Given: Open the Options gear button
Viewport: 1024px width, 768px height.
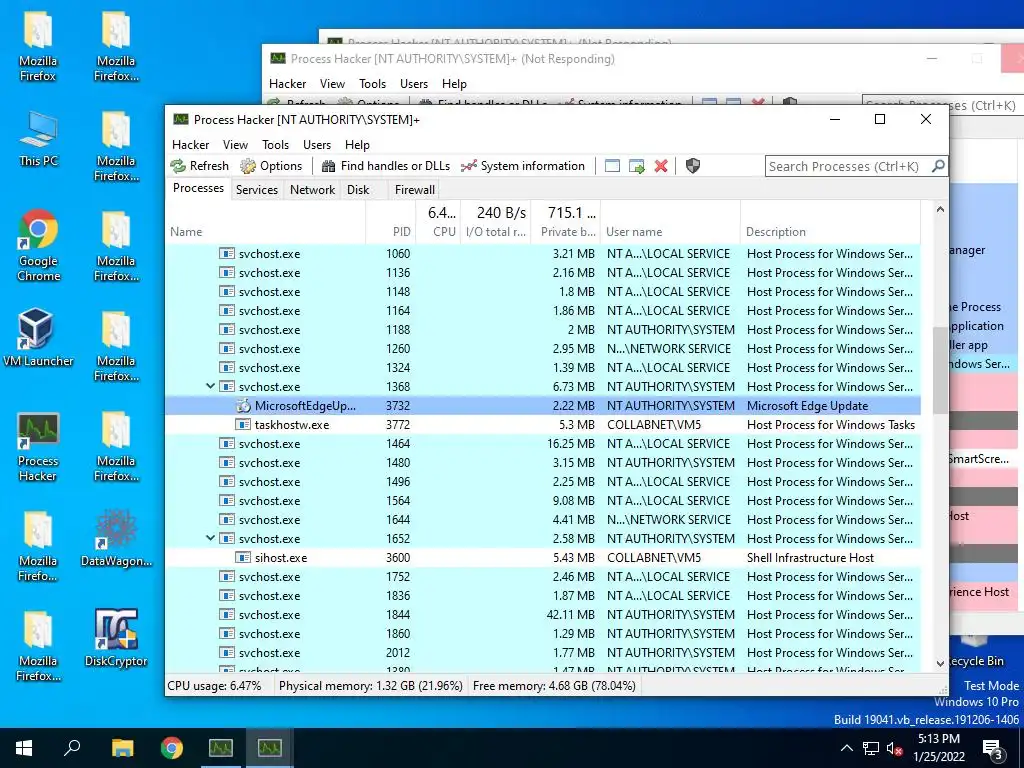Looking at the screenshot, I should tap(271, 166).
